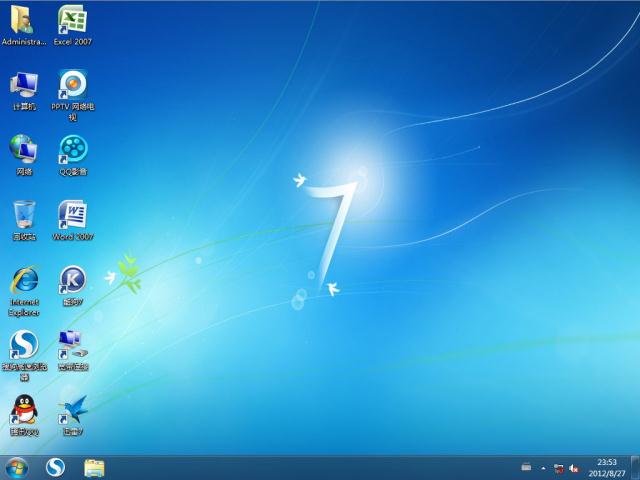Screen dimensions: 640x480
Task: Show hidden tray icons arrow
Action: pyautogui.click(x=543, y=468)
